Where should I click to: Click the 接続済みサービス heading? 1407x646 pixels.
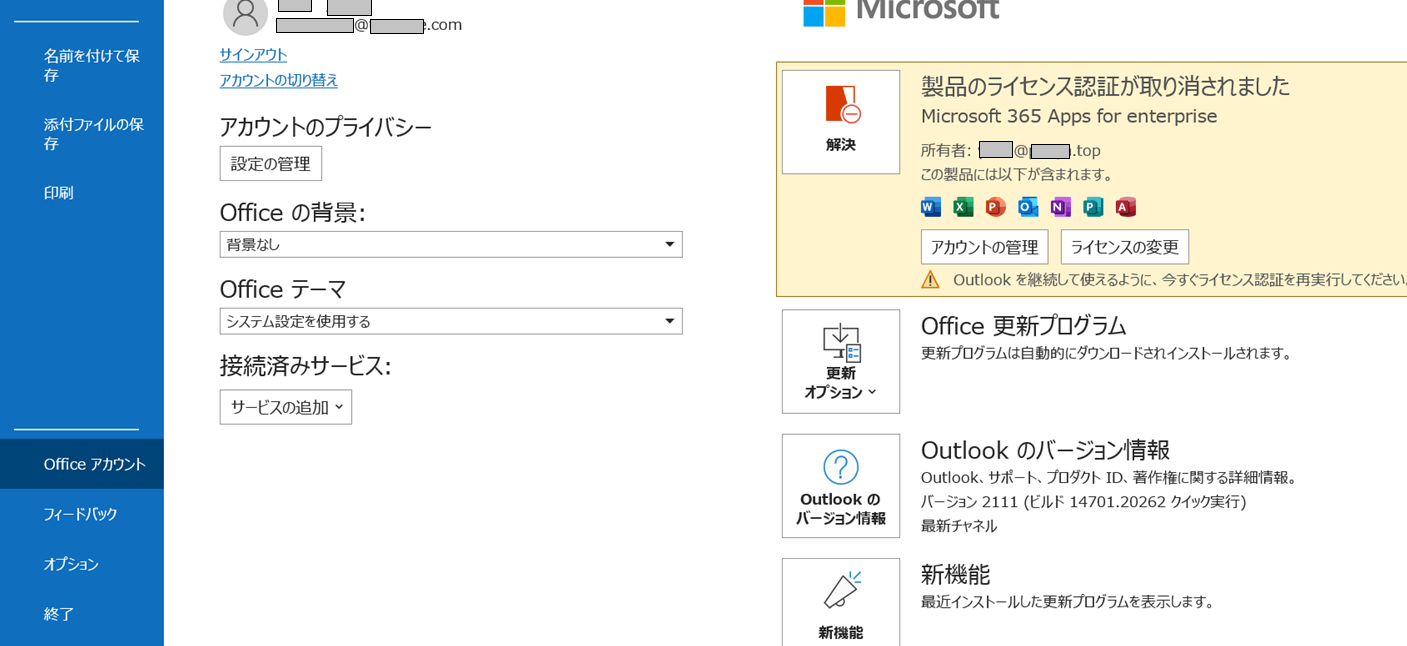click(x=305, y=366)
